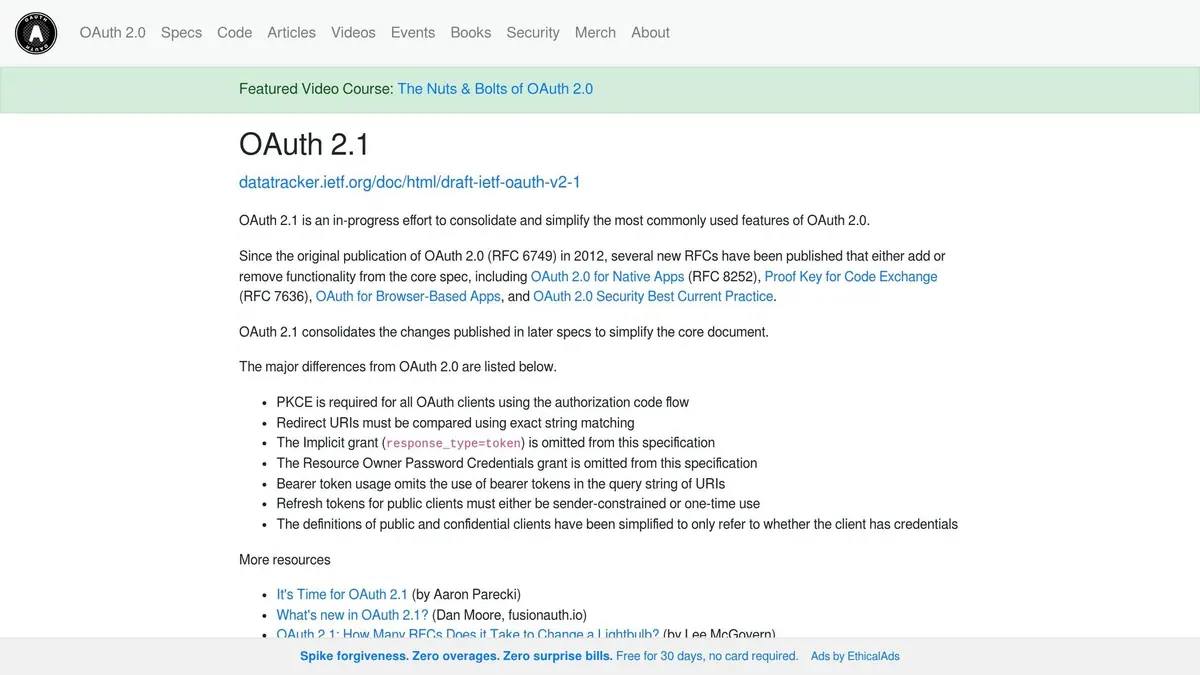Go to the Code section

235,33
